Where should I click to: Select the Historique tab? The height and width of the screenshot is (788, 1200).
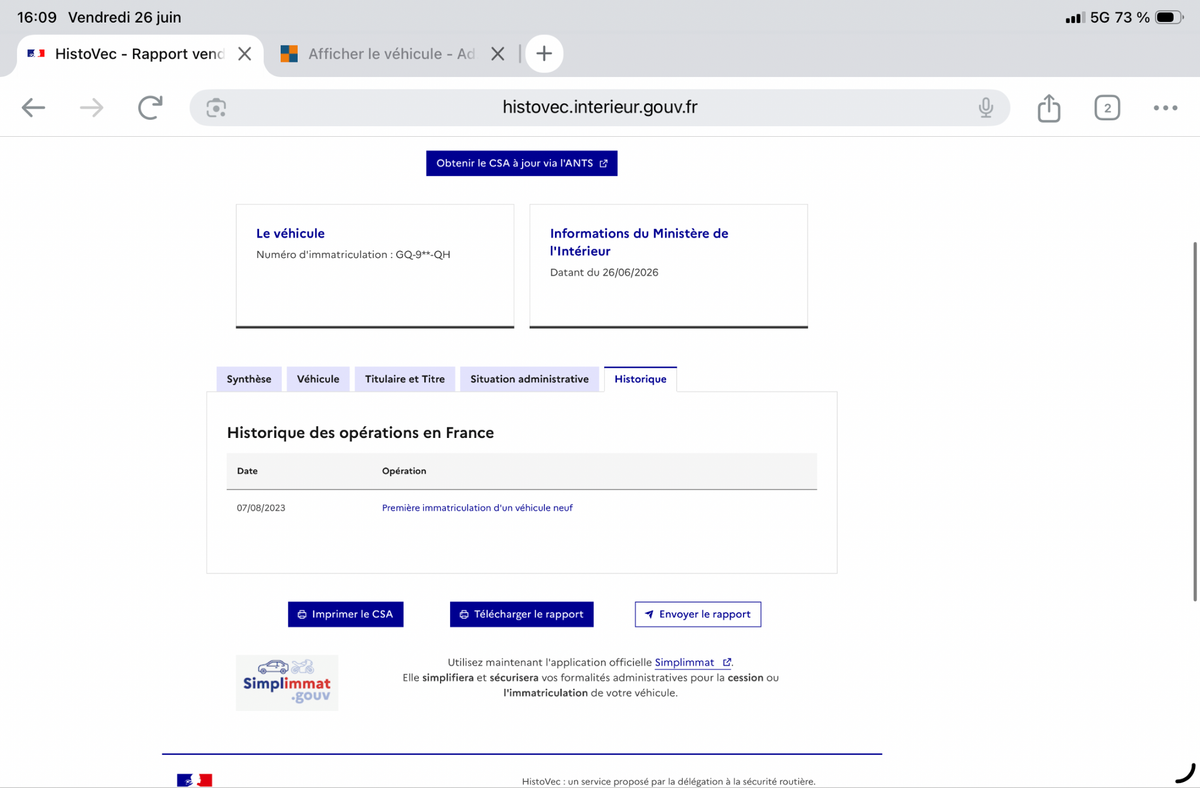tap(641, 379)
